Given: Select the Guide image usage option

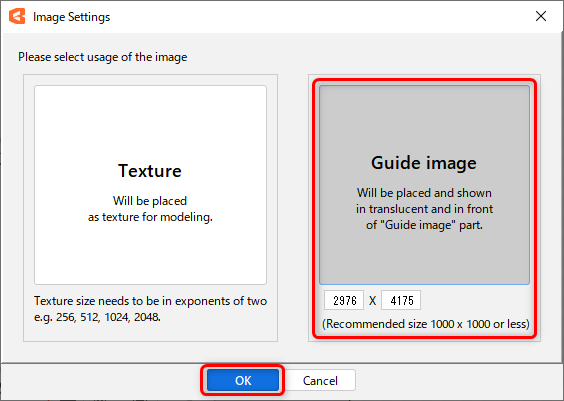Looking at the screenshot, I should point(424,185).
